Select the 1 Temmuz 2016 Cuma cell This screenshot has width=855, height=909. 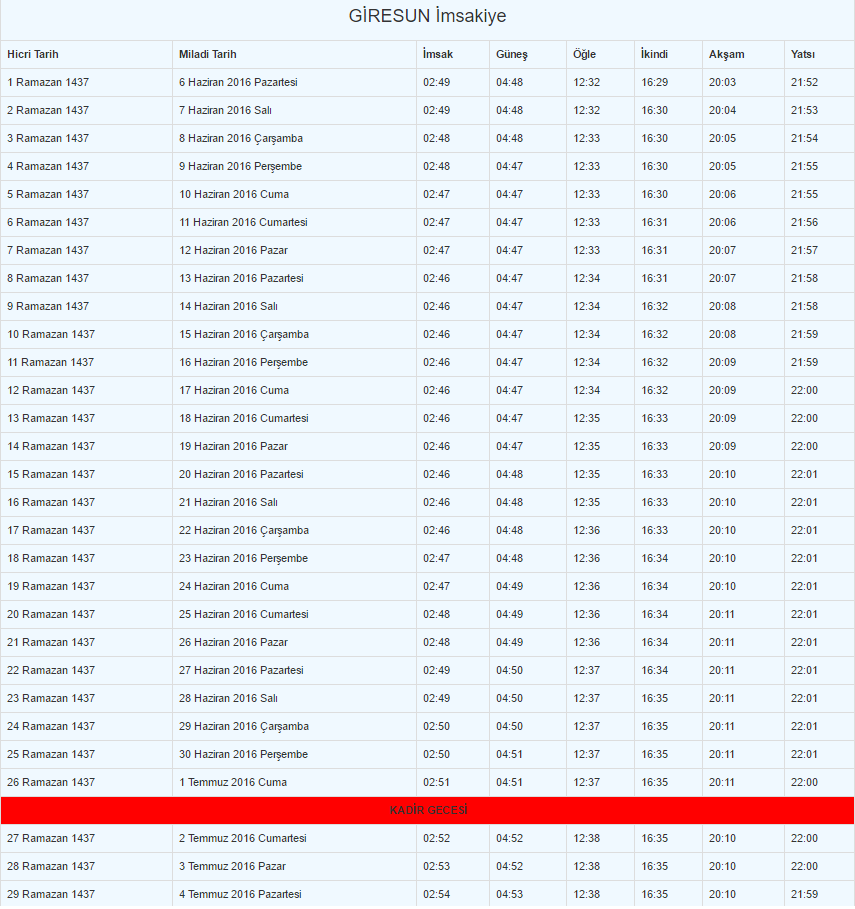coord(233,783)
